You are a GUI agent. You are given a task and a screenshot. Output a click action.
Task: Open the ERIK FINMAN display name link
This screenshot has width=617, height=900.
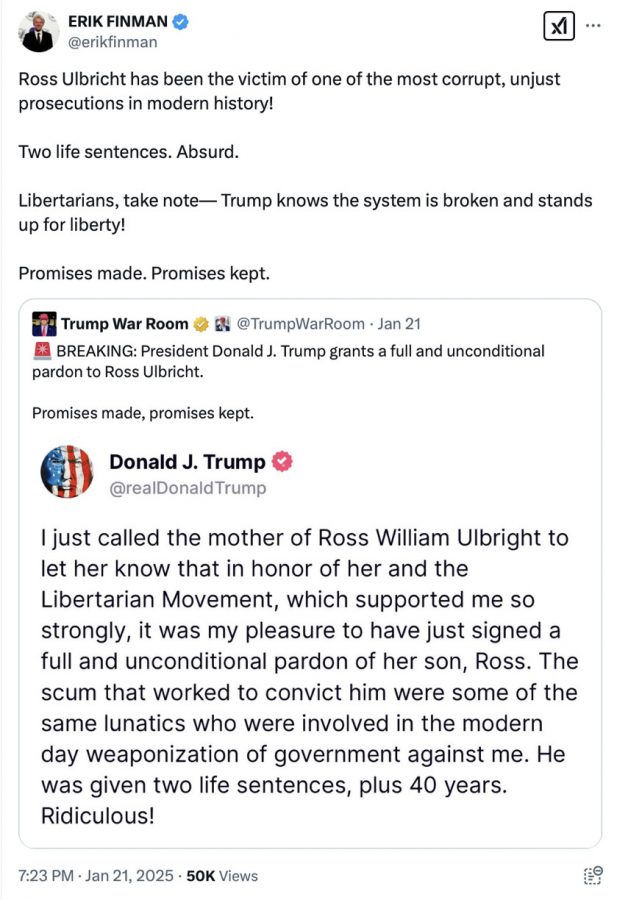pyautogui.click(x=118, y=22)
